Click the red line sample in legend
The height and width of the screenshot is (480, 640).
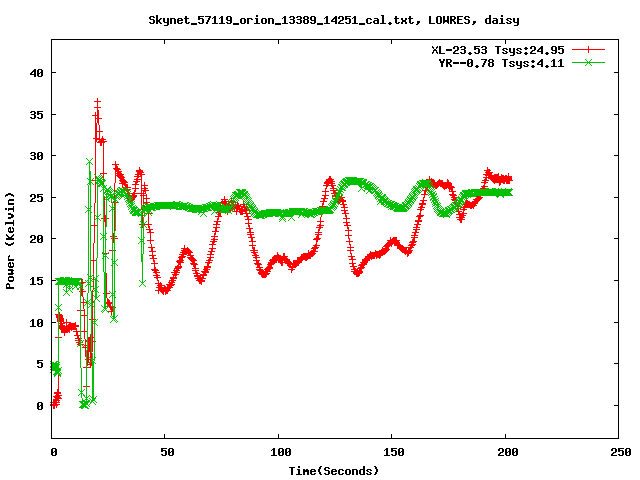[x=588, y=50]
